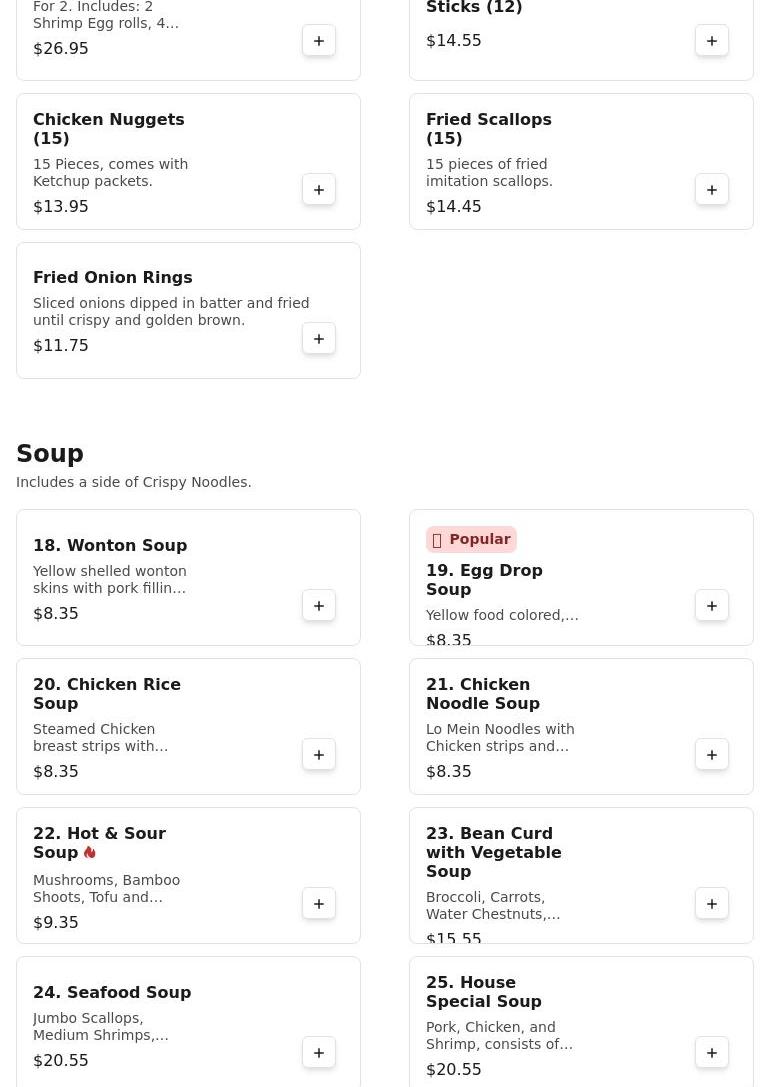Open Fried Onion Rings item details

click(112, 277)
